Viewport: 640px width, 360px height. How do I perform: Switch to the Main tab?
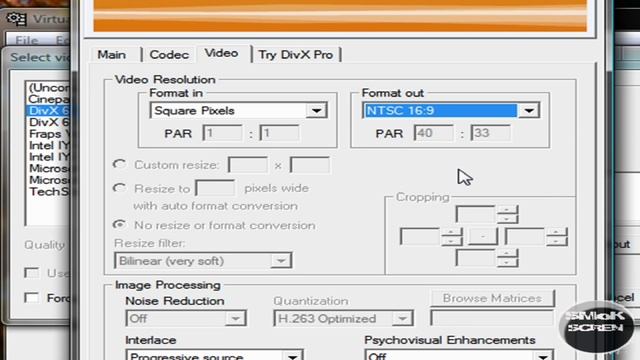point(112,55)
